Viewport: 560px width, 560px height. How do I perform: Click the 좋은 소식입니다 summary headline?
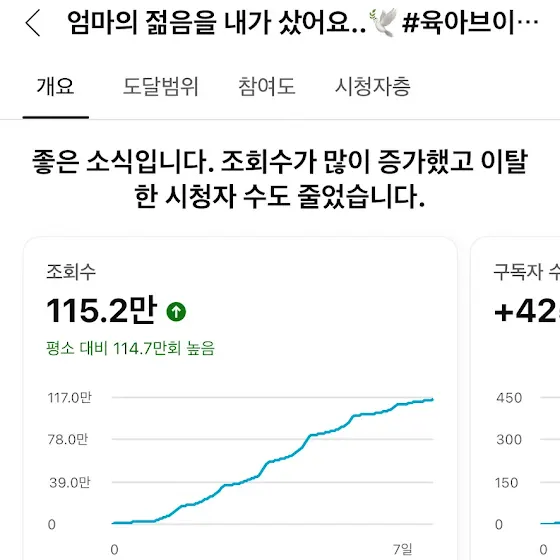pyautogui.click(x=280, y=179)
